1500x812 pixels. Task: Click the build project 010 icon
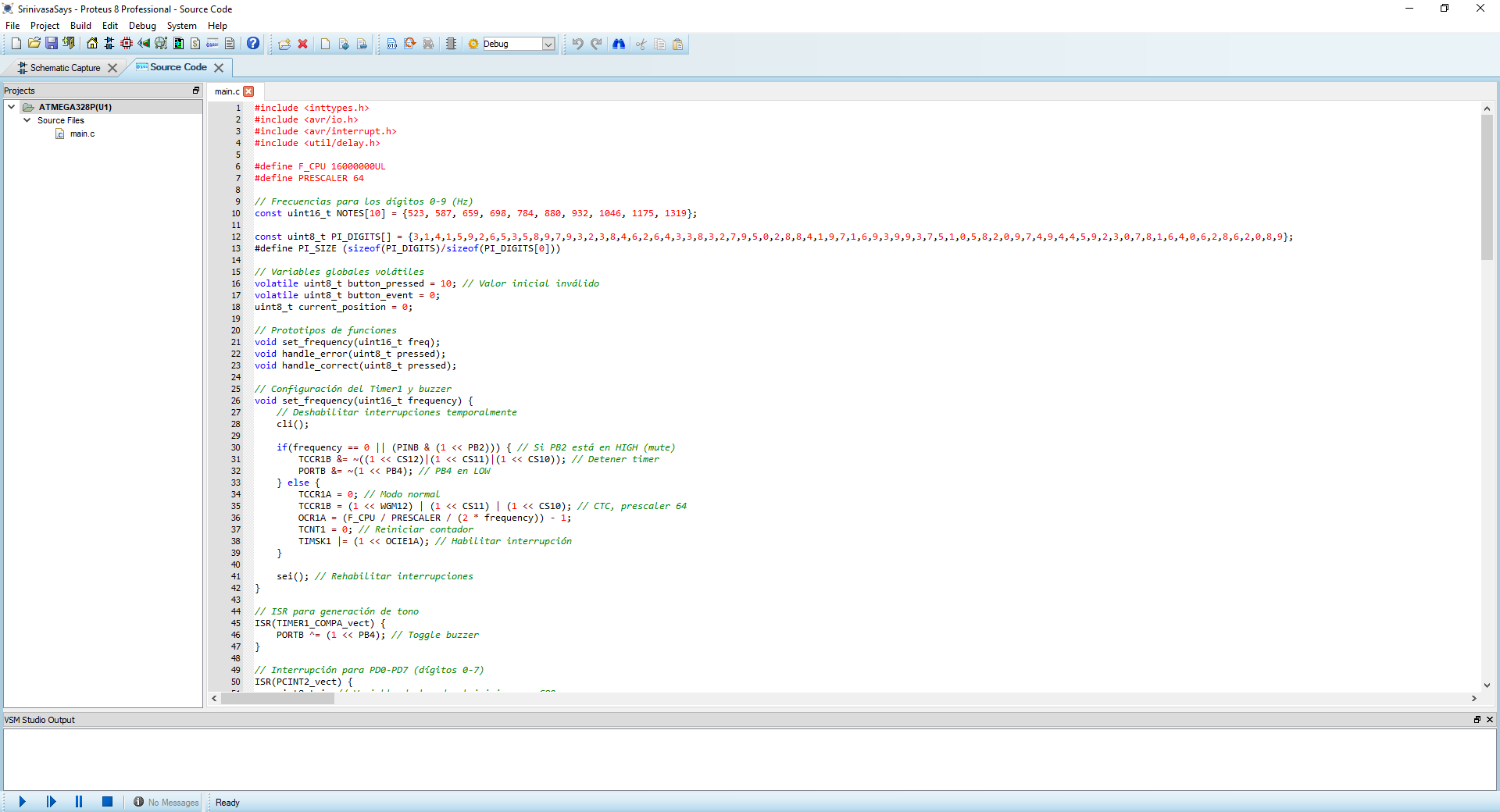coord(392,44)
